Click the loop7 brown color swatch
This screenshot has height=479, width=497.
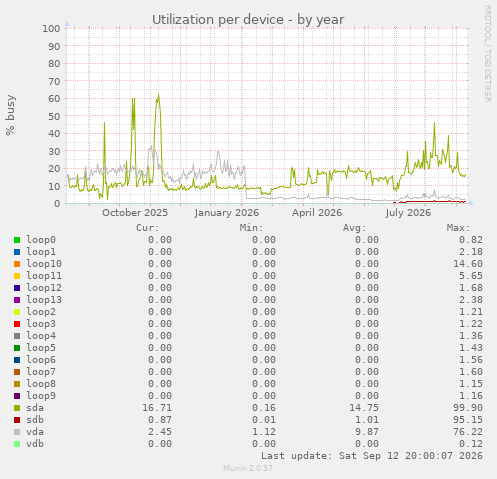[17, 372]
